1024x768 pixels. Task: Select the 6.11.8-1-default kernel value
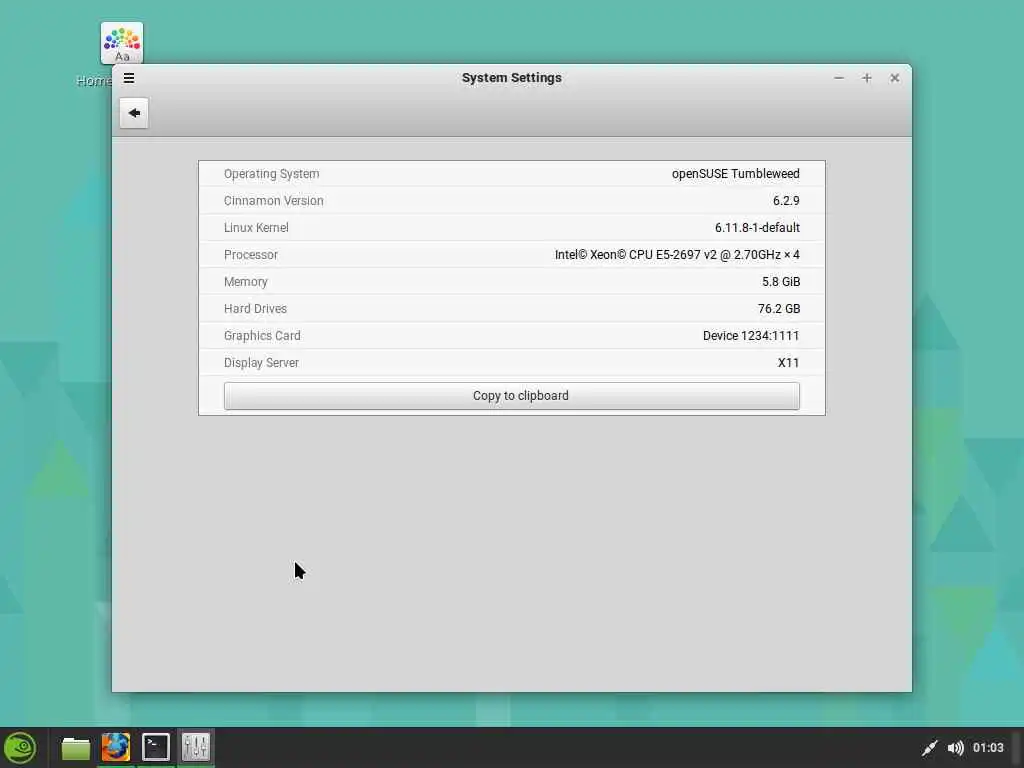(757, 227)
